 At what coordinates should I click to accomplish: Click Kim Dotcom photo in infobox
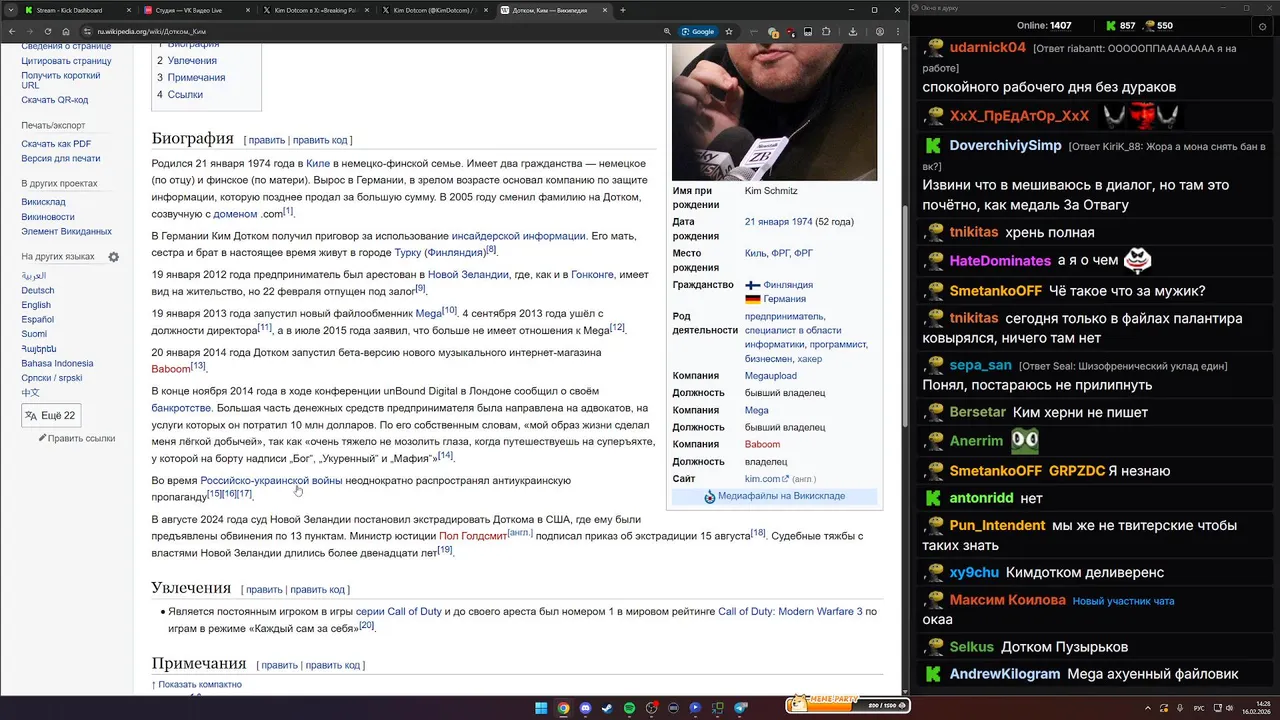774,113
